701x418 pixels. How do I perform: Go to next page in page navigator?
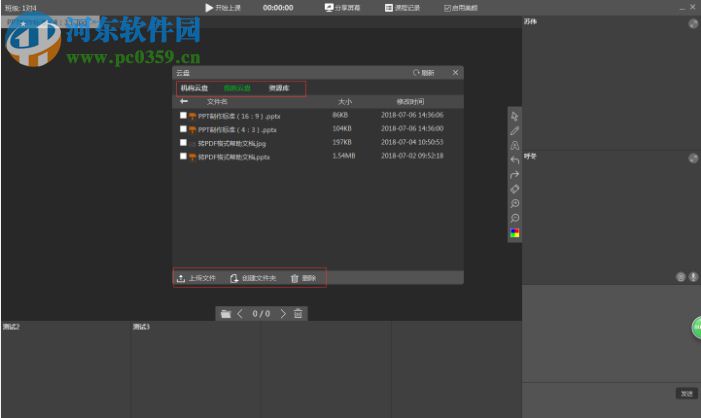[283, 314]
